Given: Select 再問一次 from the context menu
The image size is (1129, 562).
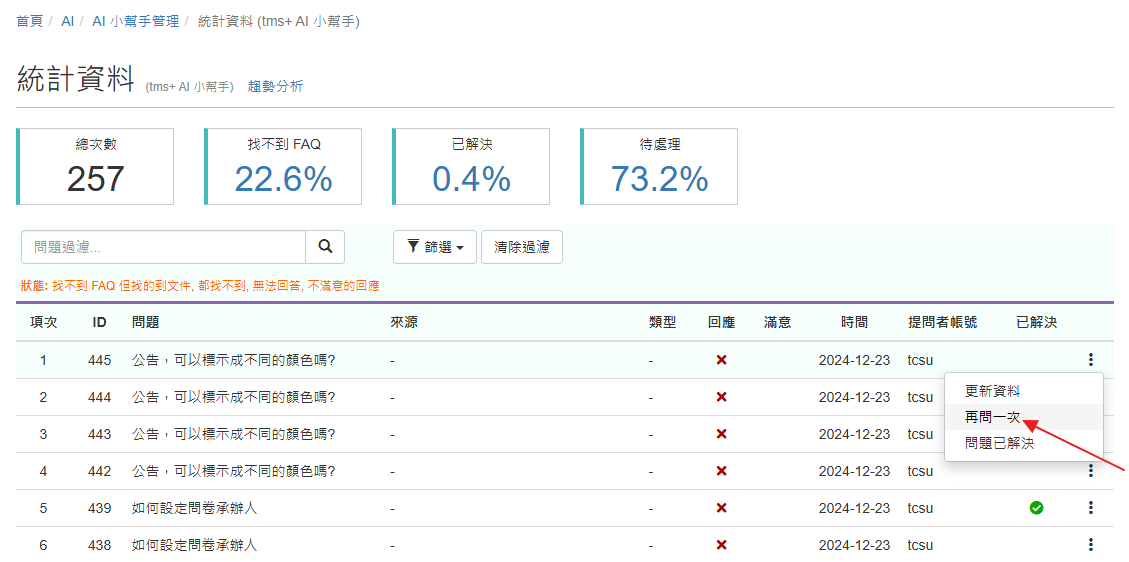Looking at the screenshot, I should click(x=992, y=417).
